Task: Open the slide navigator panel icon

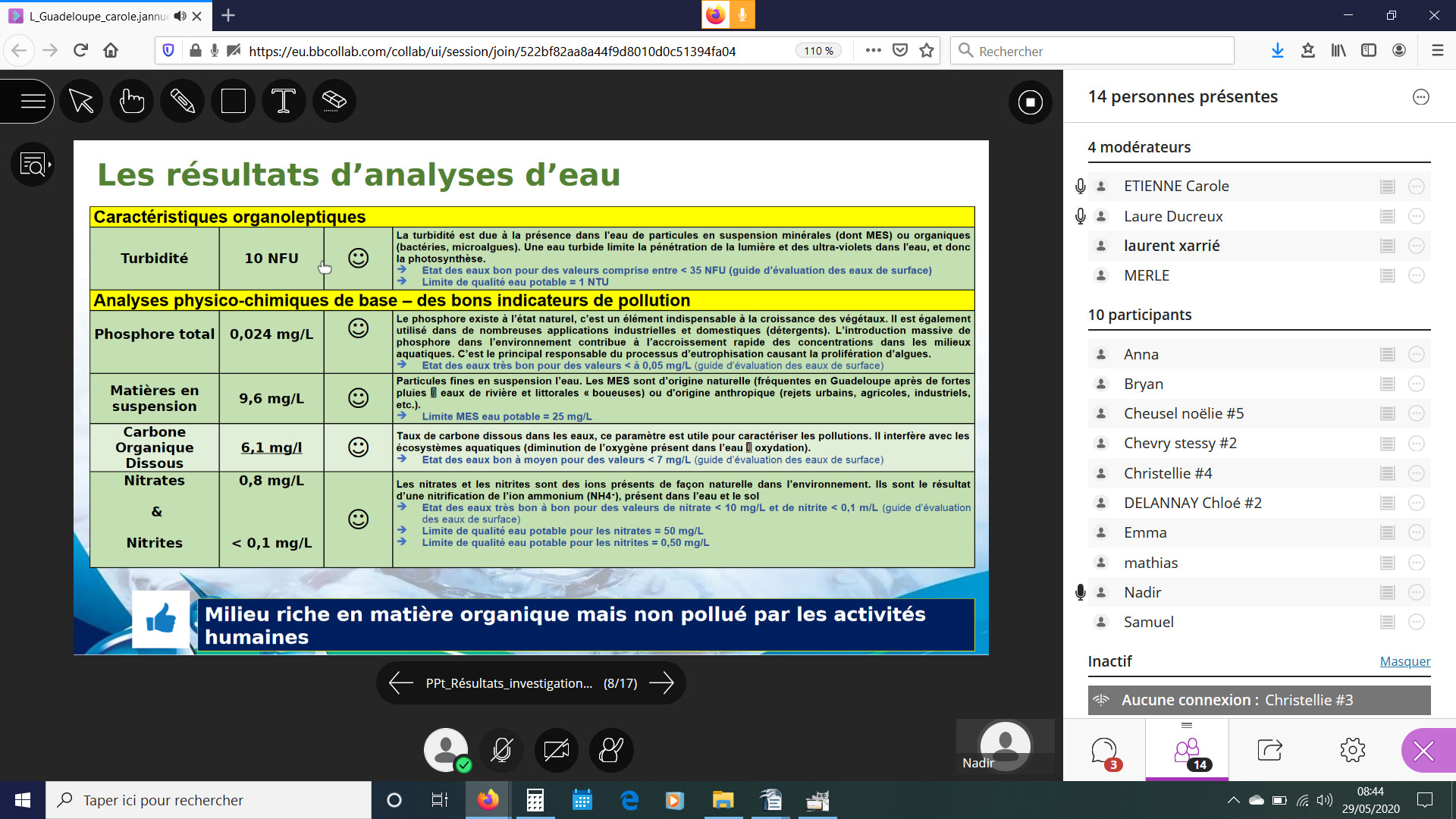Action: [x=33, y=164]
